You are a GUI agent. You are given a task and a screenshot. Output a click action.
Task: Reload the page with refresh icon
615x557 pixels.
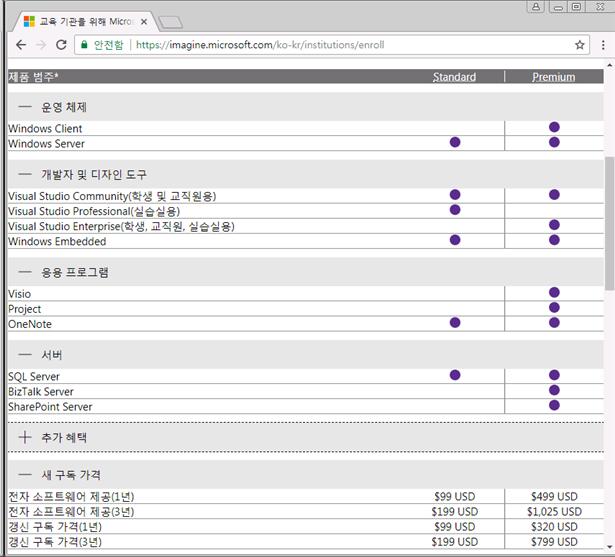[x=62, y=45]
